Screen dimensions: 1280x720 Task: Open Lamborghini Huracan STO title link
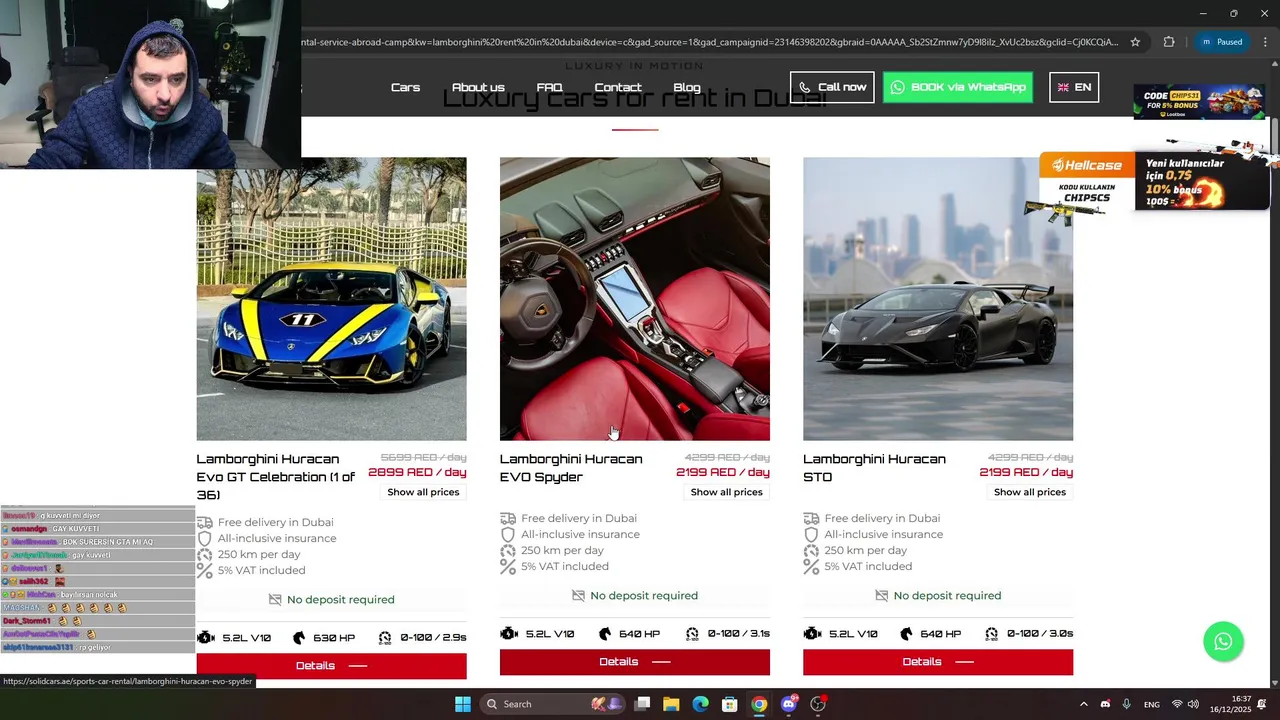click(x=874, y=468)
